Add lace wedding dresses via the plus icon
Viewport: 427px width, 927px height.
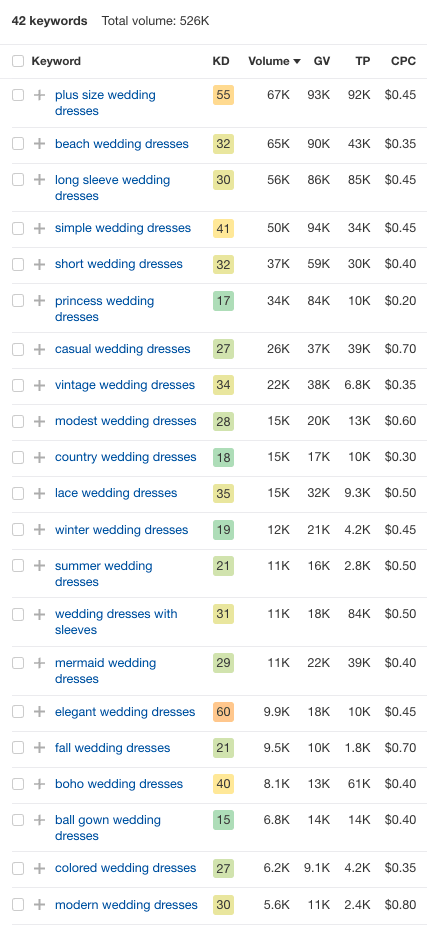point(39,493)
